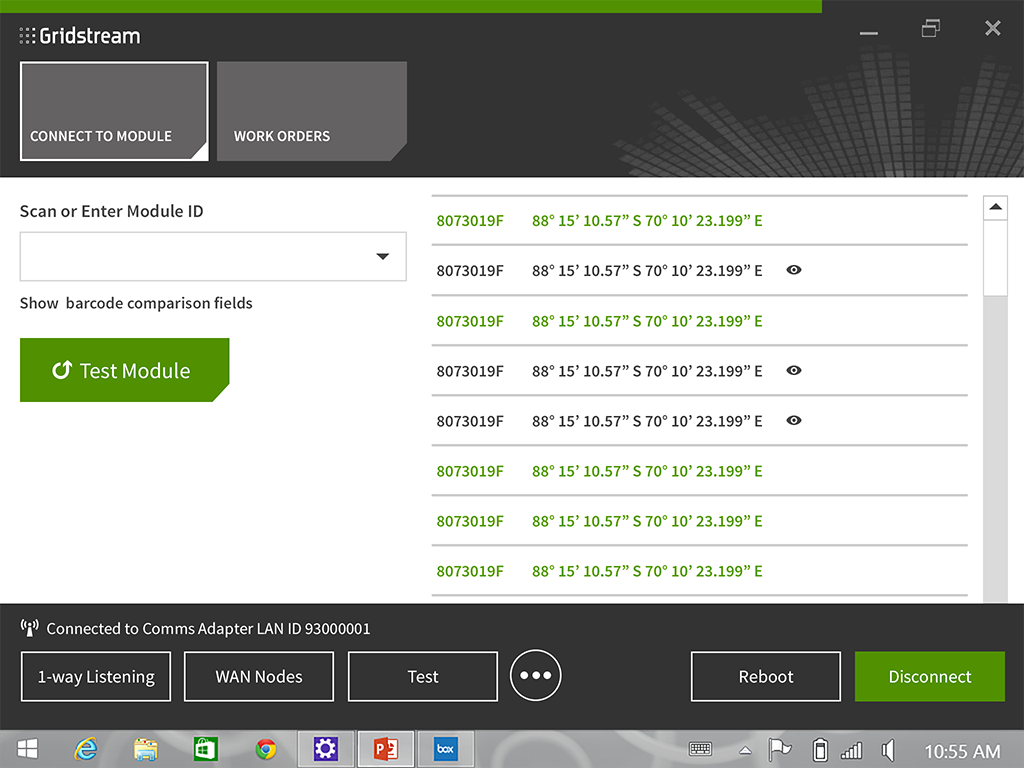The image size is (1024, 768).
Task: Launch PowerPoint from the taskbar
Action: click(385, 749)
